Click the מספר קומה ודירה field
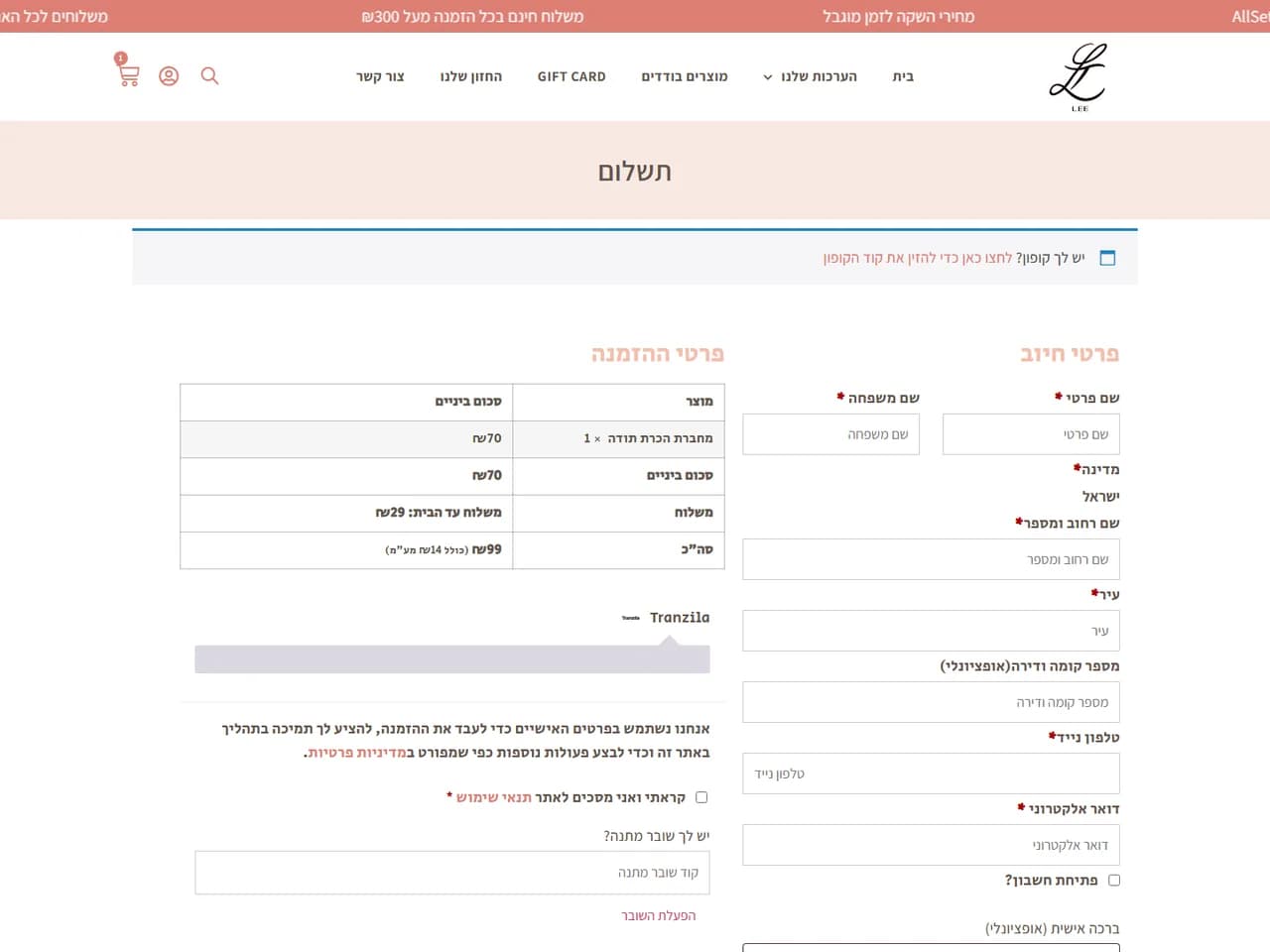 932,702
